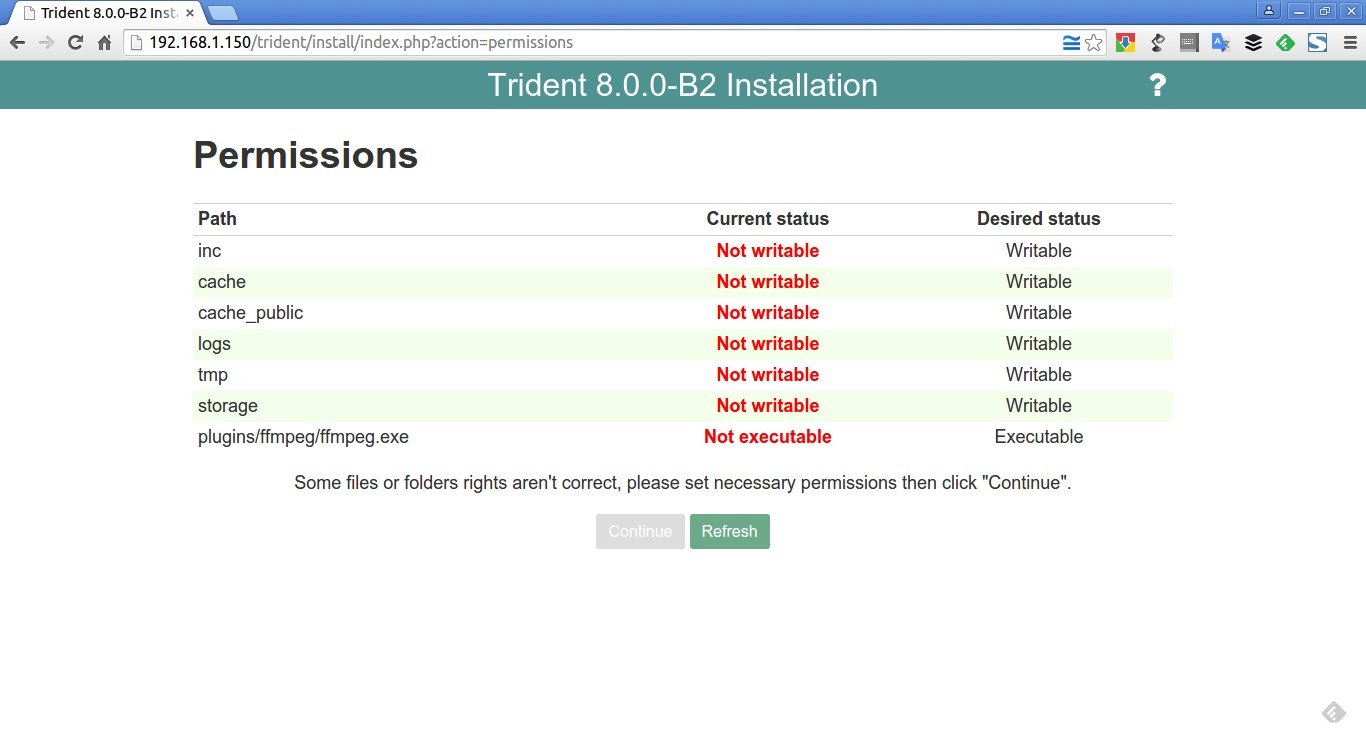Click Writable in the logs row

click(x=1039, y=343)
